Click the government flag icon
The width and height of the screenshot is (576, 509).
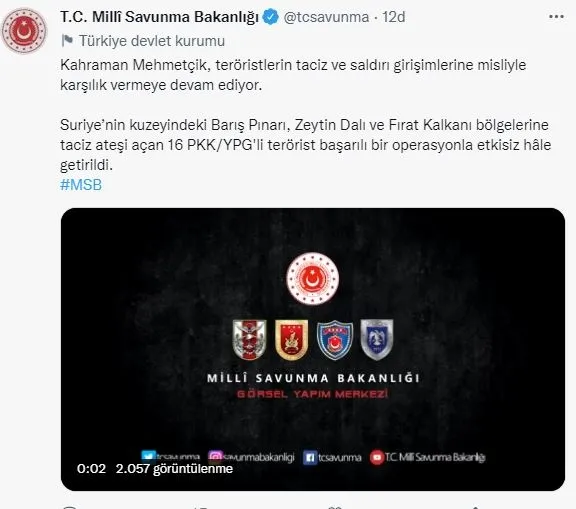(x=67, y=41)
